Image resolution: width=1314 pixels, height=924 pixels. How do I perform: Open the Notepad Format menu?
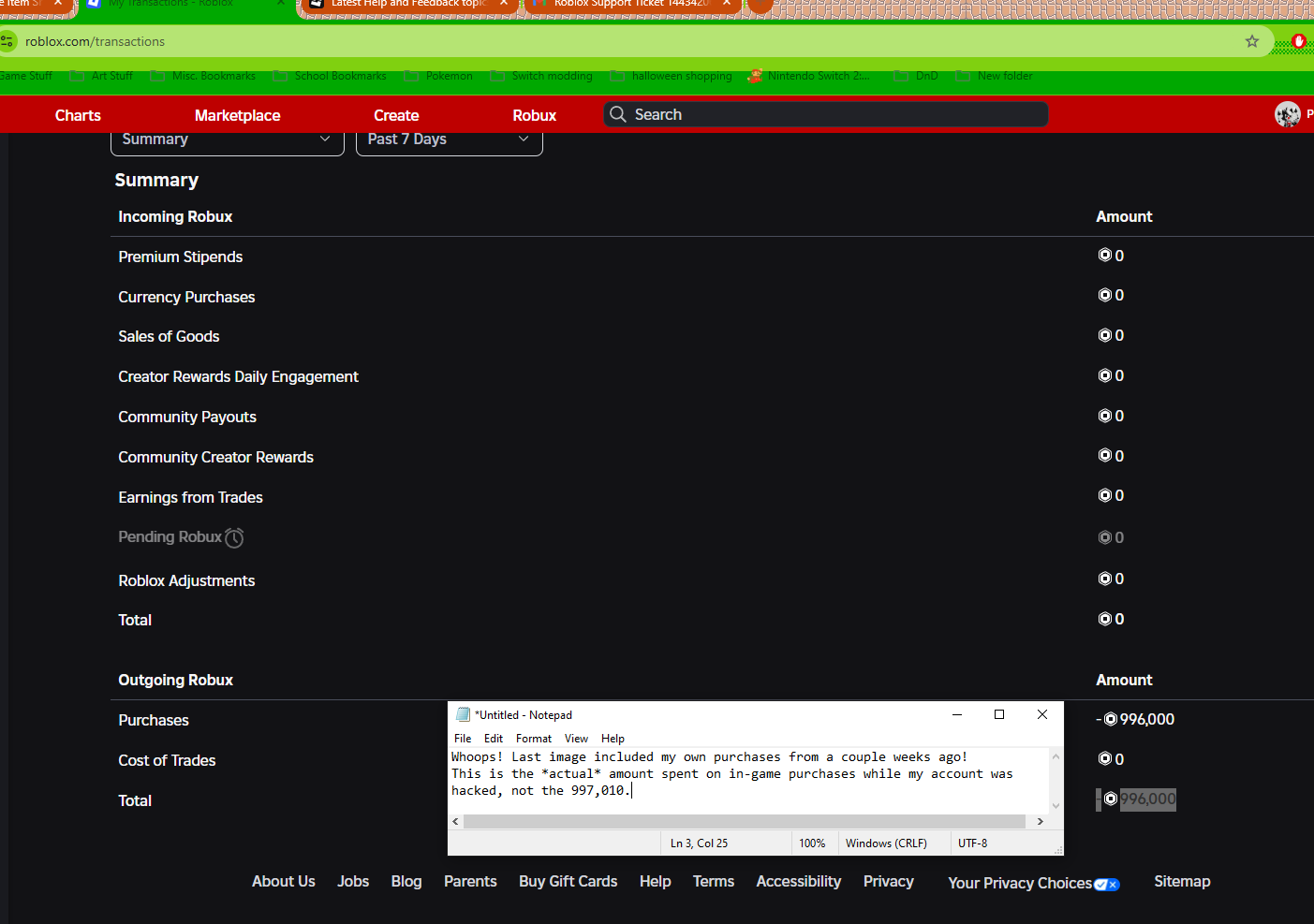point(534,739)
